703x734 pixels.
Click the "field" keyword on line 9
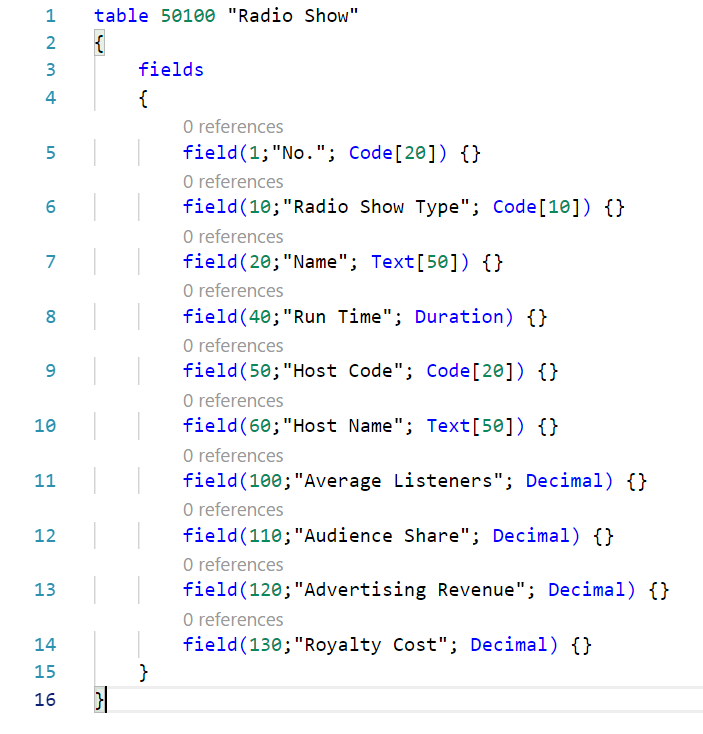[x=210, y=371]
